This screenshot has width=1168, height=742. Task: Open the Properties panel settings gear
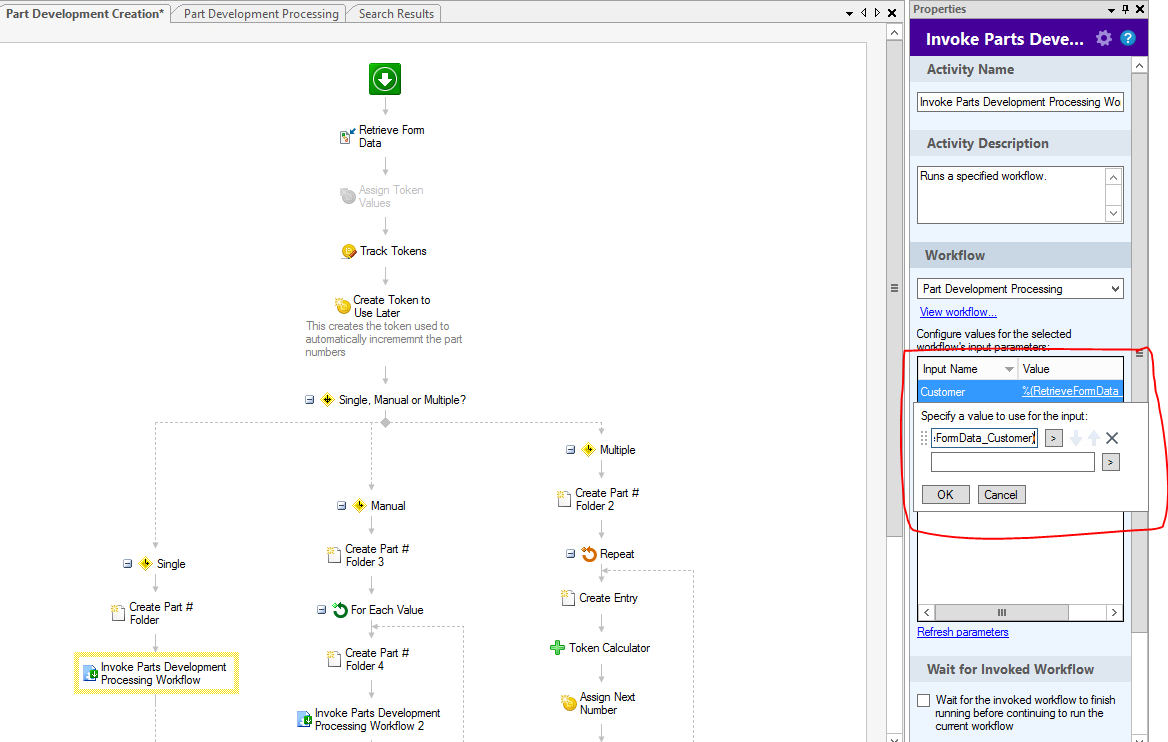point(1104,39)
